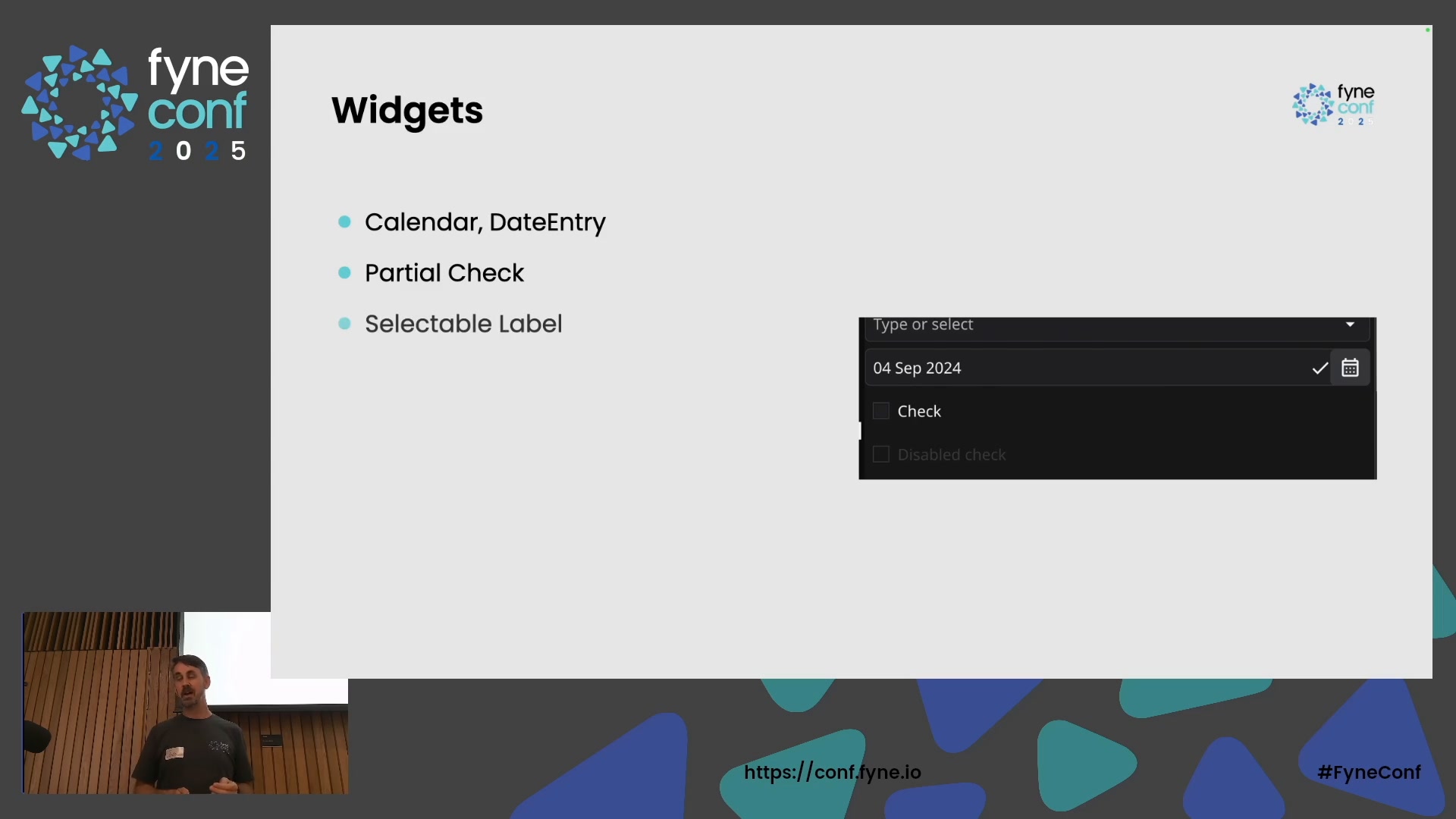The width and height of the screenshot is (1456, 819).
Task: Tick the Check checkbox
Action: point(880,411)
